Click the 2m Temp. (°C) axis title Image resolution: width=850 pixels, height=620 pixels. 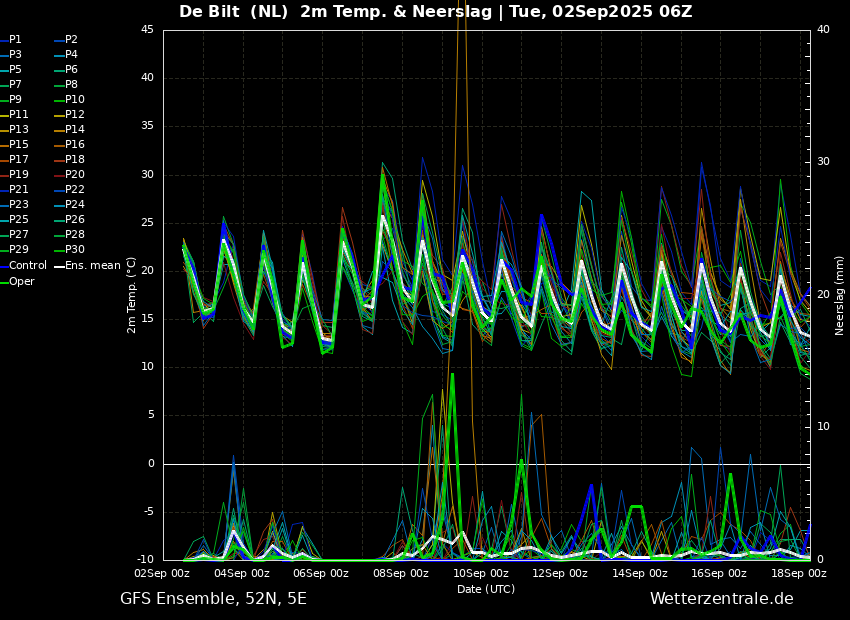pos(132,294)
